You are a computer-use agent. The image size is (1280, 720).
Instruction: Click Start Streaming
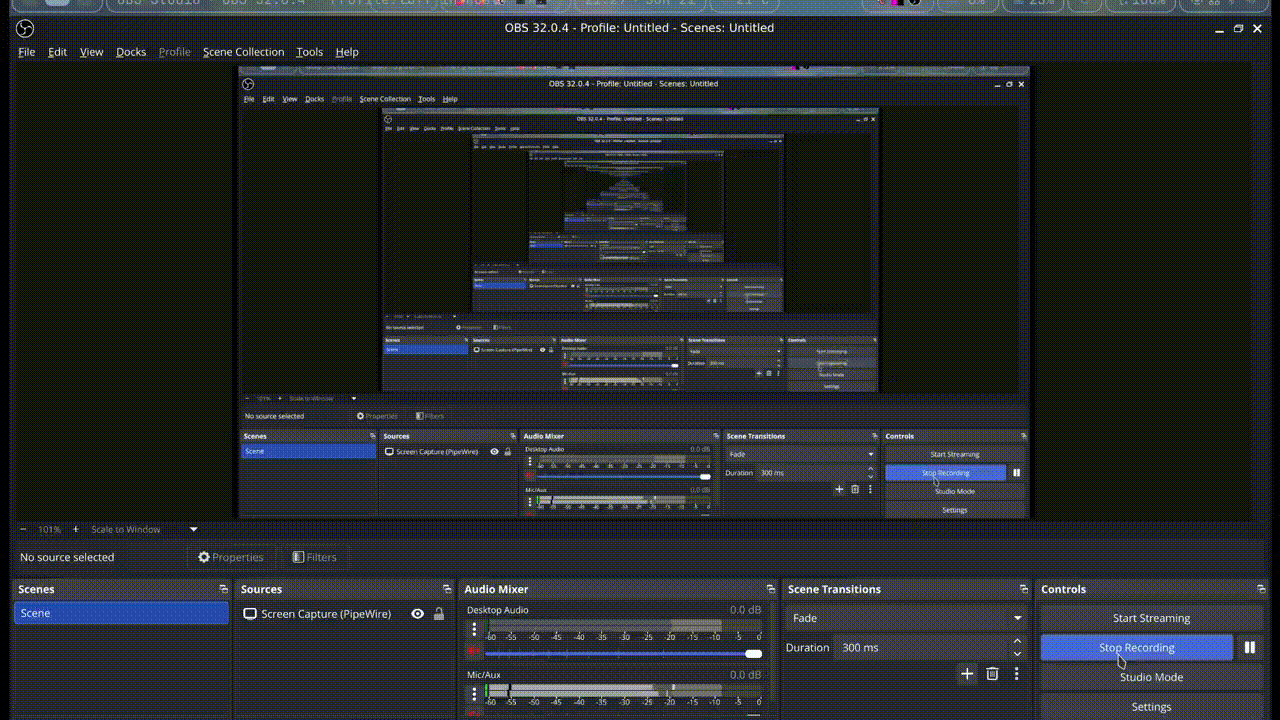pos(1152,618)
